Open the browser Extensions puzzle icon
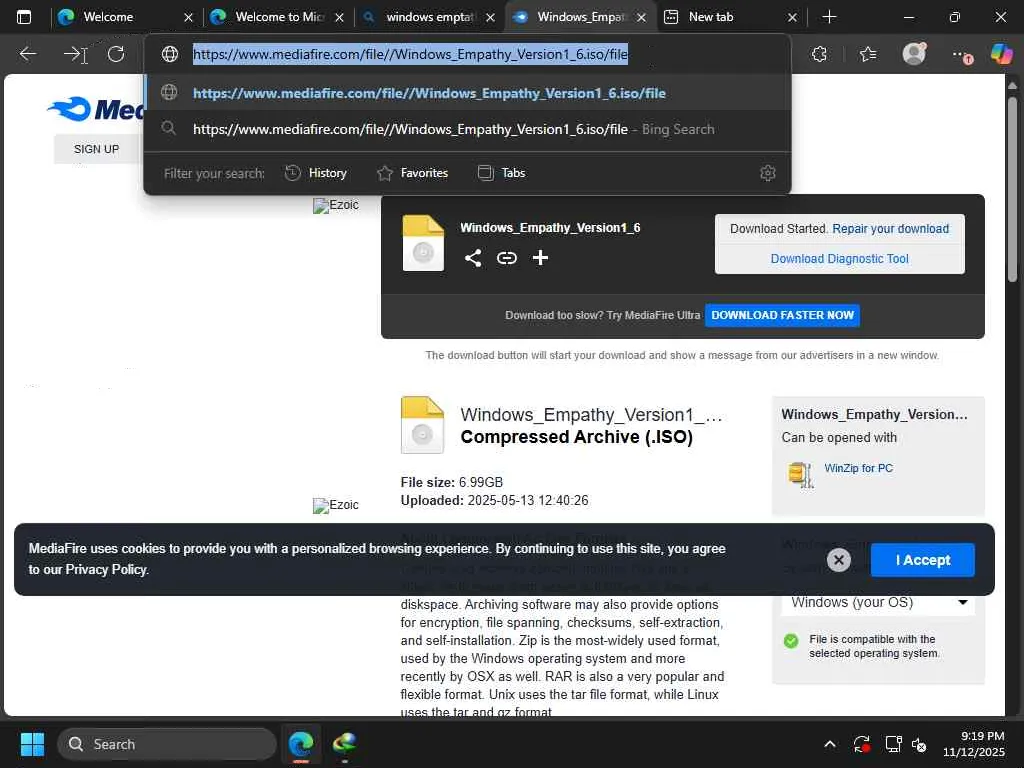This screenshot has width=1024, height=768. tap(820, 54)
